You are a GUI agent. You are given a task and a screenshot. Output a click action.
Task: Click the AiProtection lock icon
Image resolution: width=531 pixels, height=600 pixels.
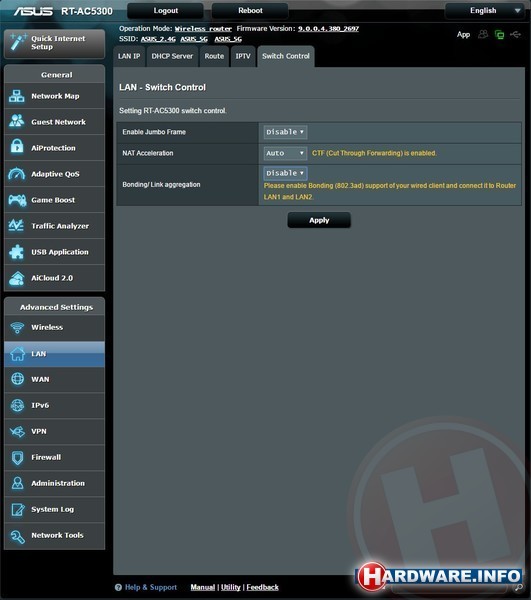pyautogui.click(x=17, y=147)
